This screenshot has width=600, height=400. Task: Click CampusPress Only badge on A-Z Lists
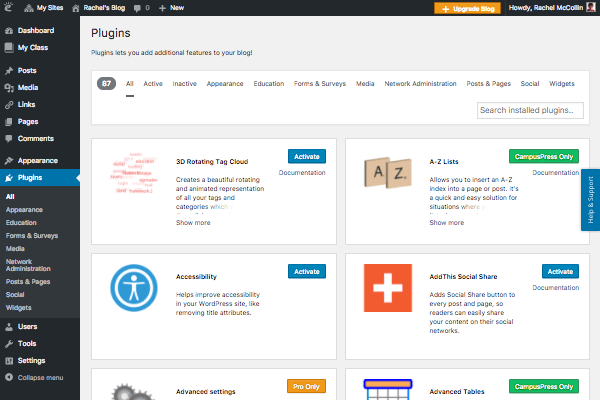tap(544, 157)
